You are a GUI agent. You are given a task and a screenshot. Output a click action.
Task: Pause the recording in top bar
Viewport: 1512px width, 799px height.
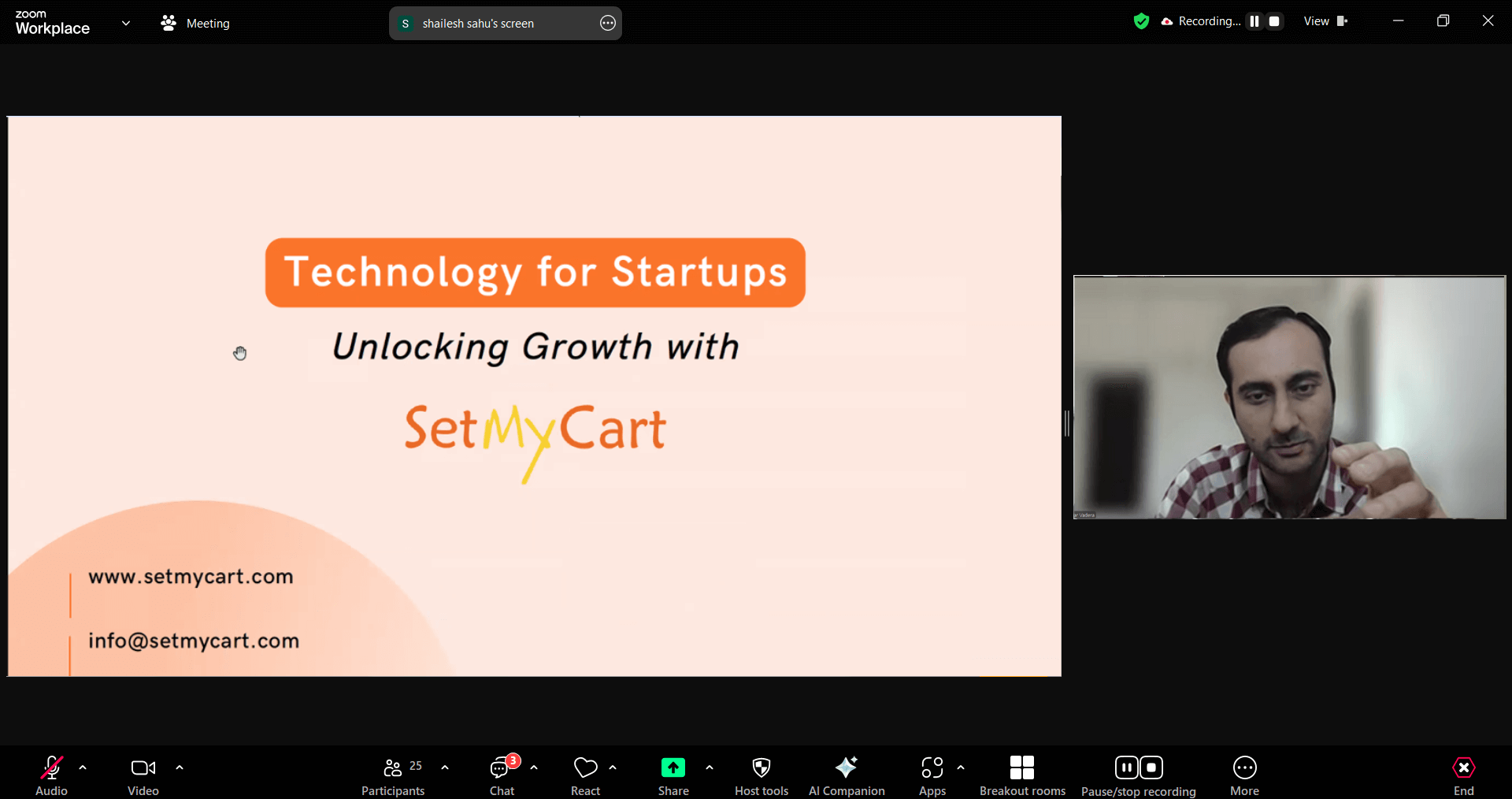pos(1254,21)
